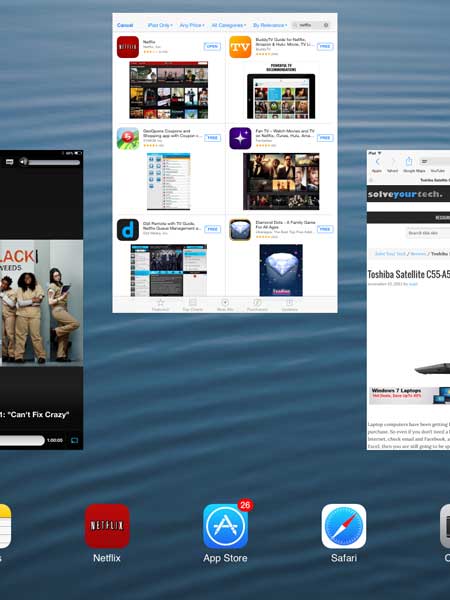
Task: Expand the iPad Only filter dropdown
Action: coord(160,25)
